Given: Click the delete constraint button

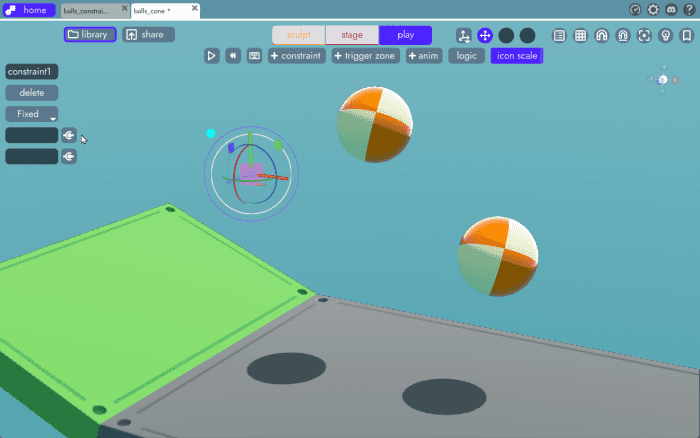Looking at the screenshot, I should click(32, 93).
